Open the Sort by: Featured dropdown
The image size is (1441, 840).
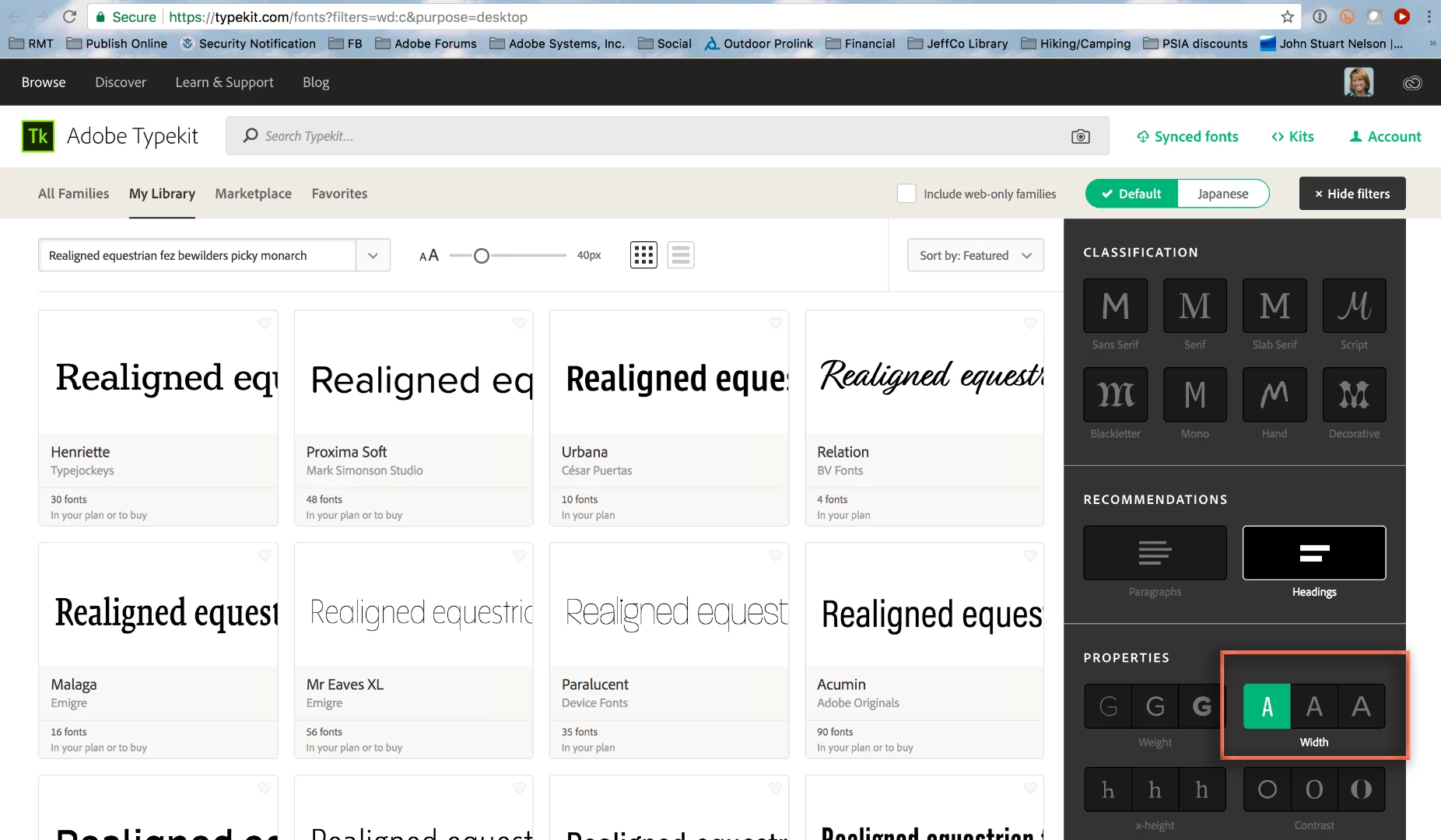point(976,255)
